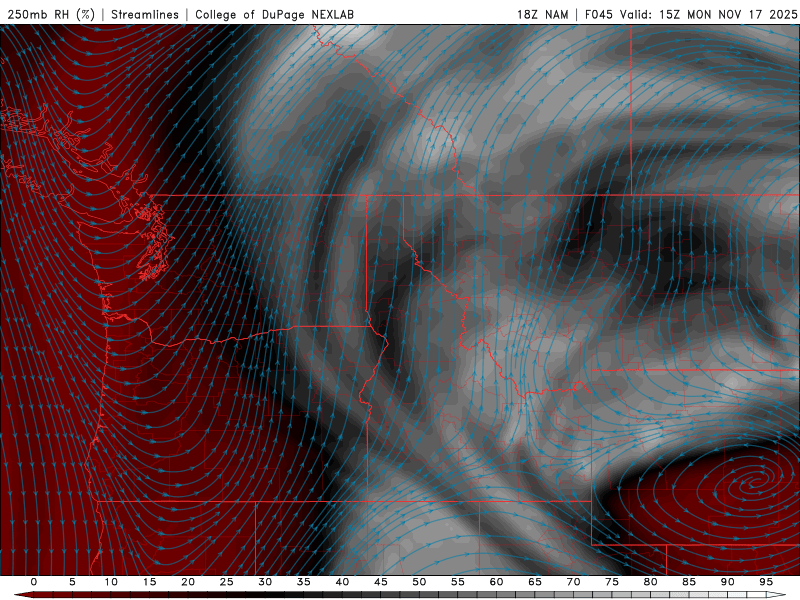This screenshot has height=600, width=800.
Task: Click the colorbar label "30"
Action: pos(265,582)
